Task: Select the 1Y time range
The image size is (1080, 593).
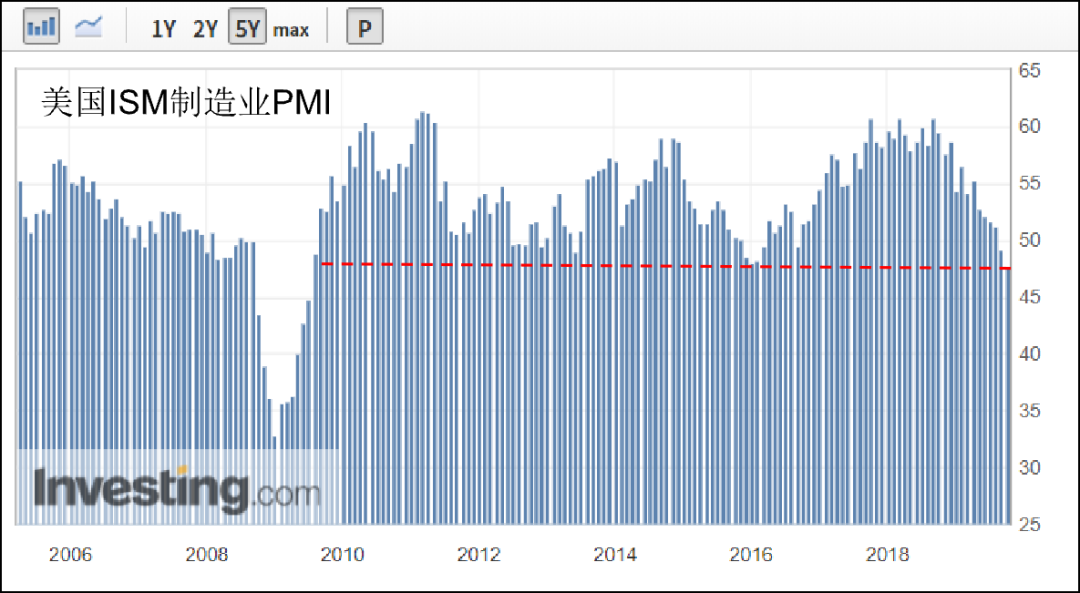Action: tap(163, 29)
